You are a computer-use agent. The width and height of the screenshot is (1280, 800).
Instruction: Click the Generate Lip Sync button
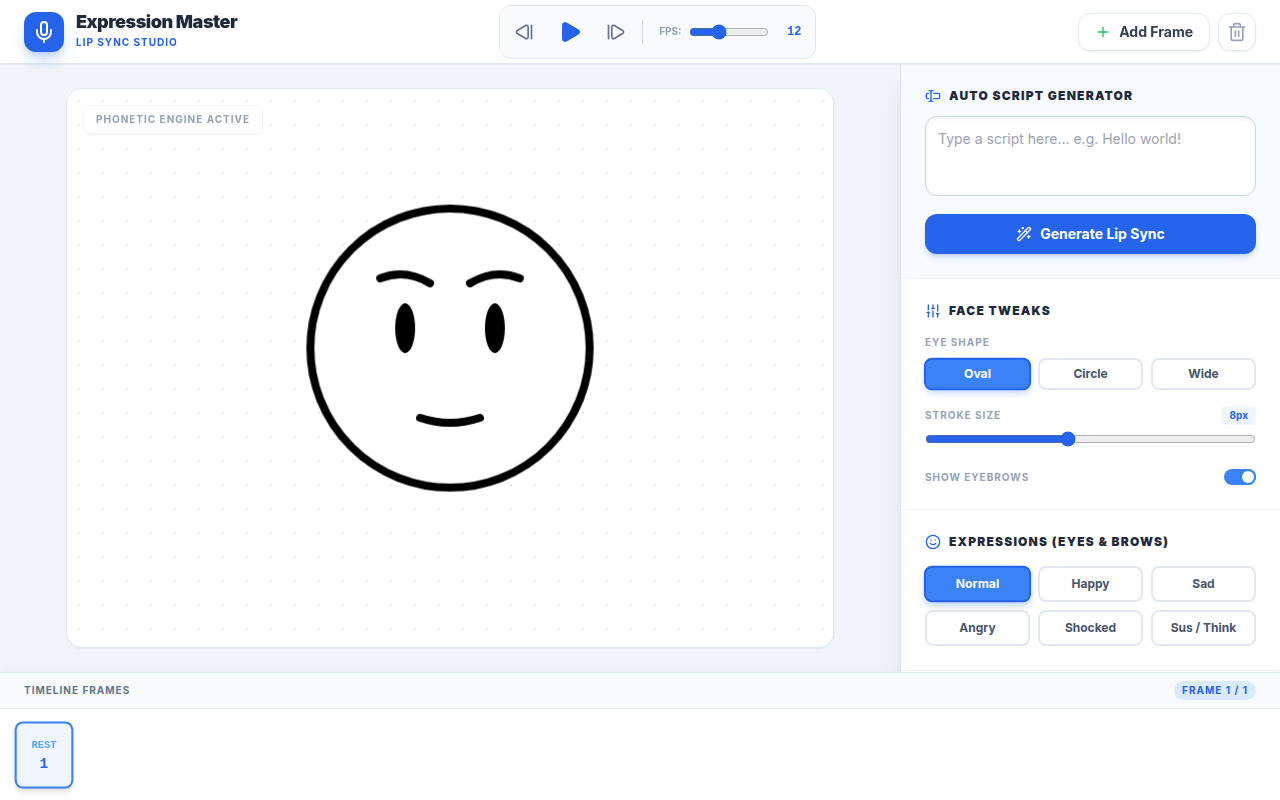tap(1090, 234)
